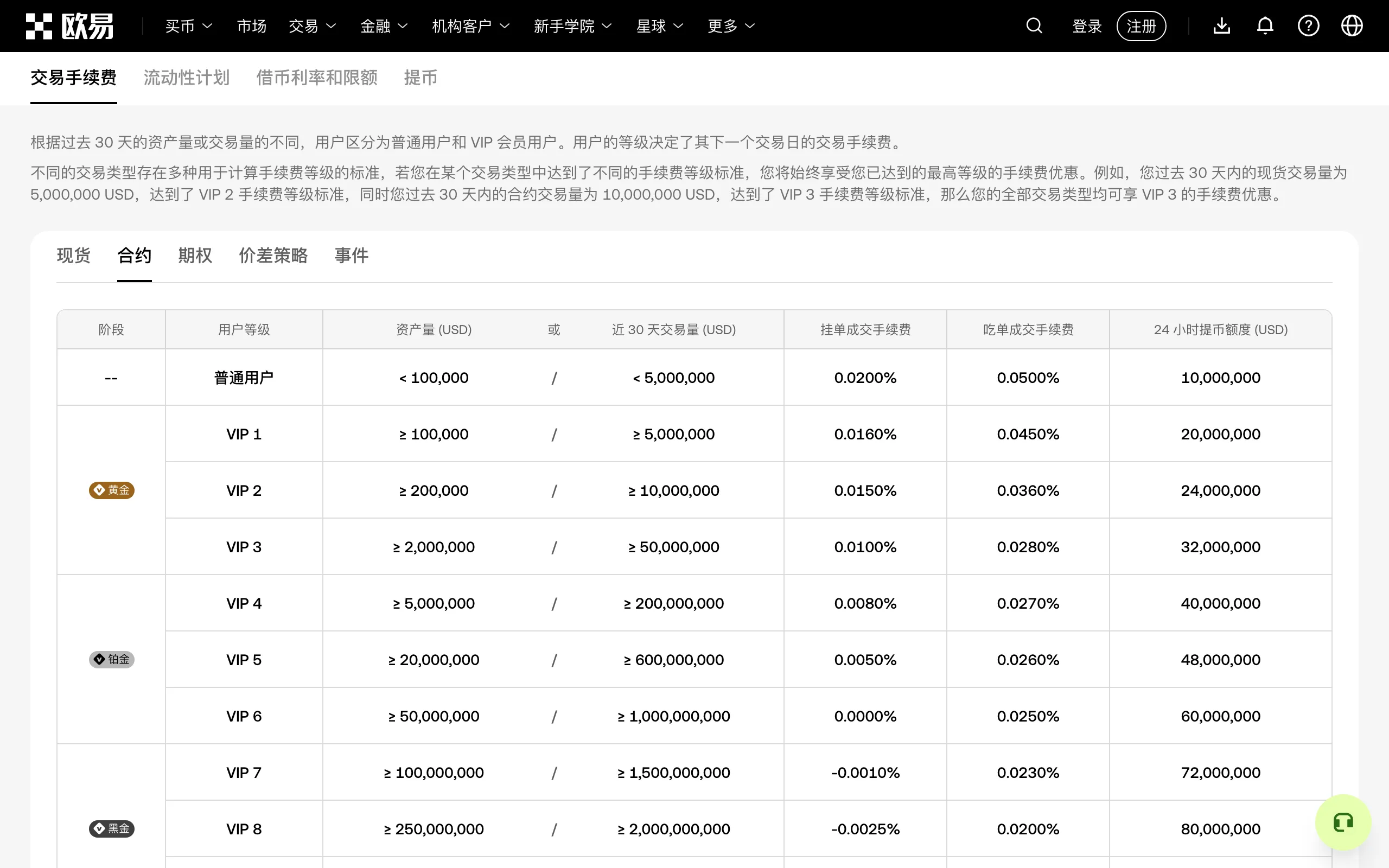Select the 事件 fee tab
This screenshot has width=1389, height=868.
351,256
